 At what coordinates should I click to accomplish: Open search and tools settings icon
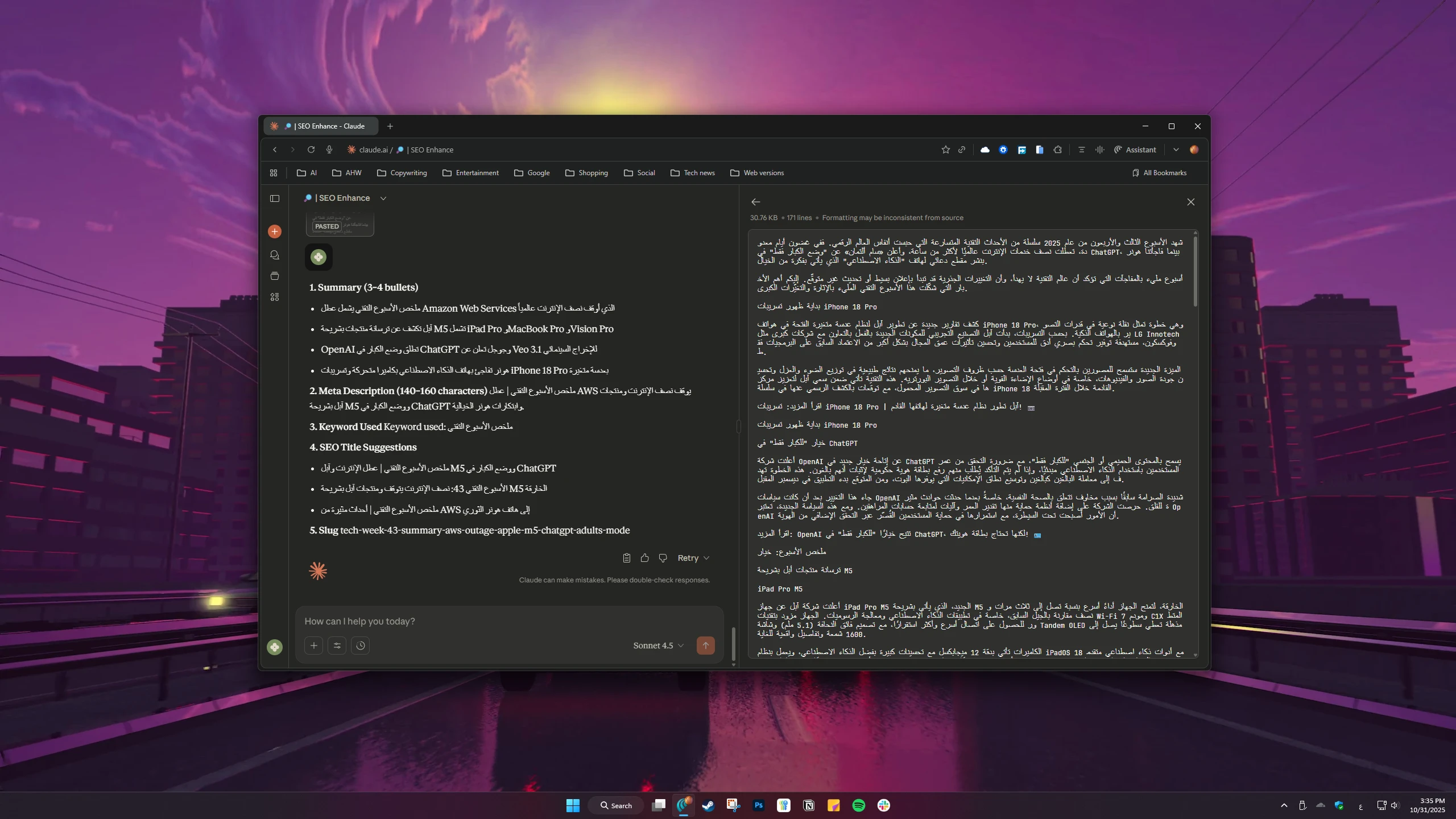coord(337,646)
